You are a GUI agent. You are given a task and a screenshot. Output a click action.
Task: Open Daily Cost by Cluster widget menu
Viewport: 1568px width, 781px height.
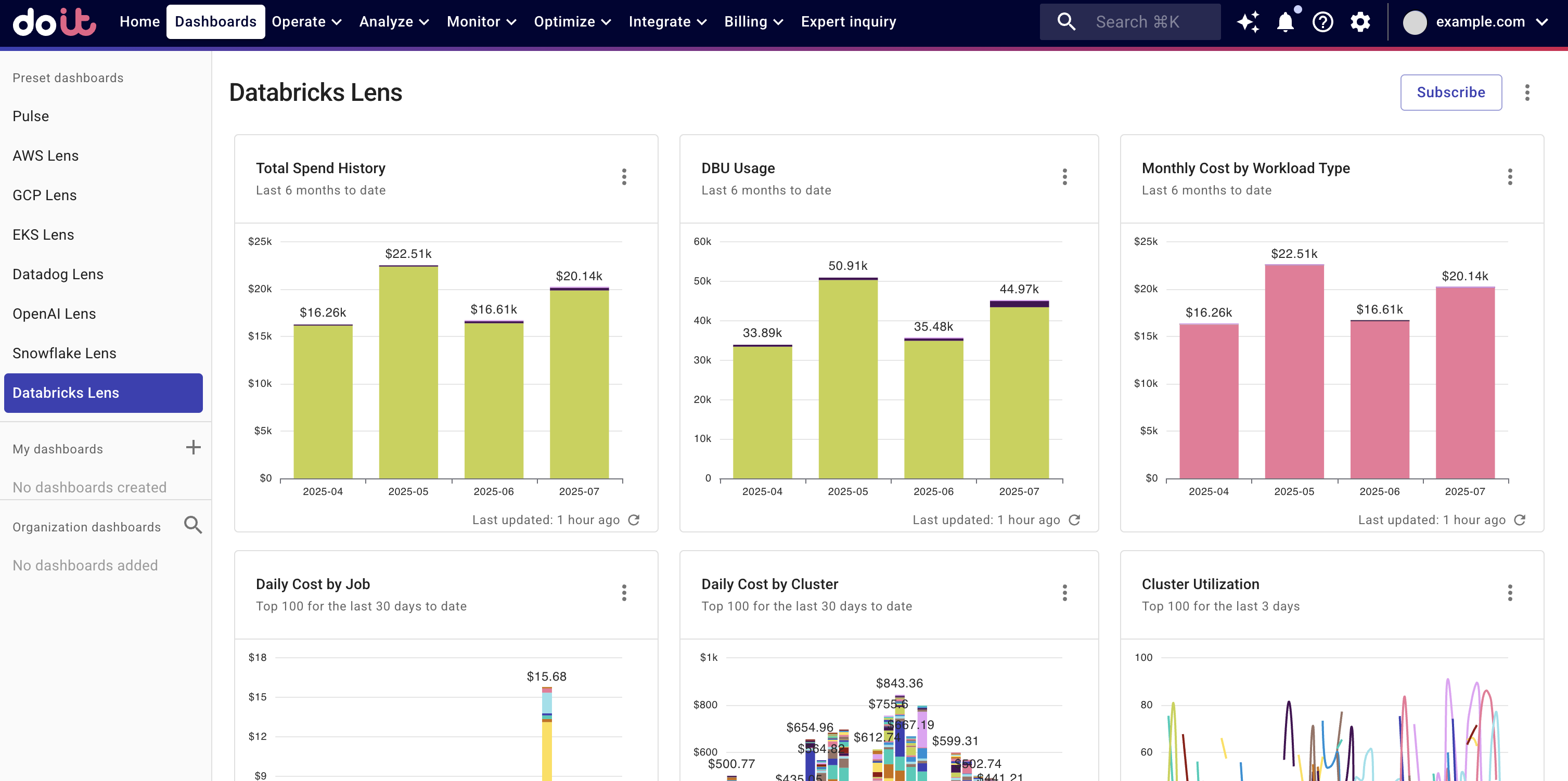[x=1064, y=593]
